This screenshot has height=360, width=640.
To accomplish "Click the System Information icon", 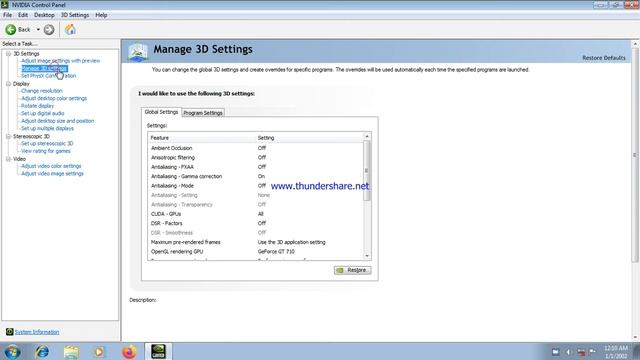I will [9, 331].
